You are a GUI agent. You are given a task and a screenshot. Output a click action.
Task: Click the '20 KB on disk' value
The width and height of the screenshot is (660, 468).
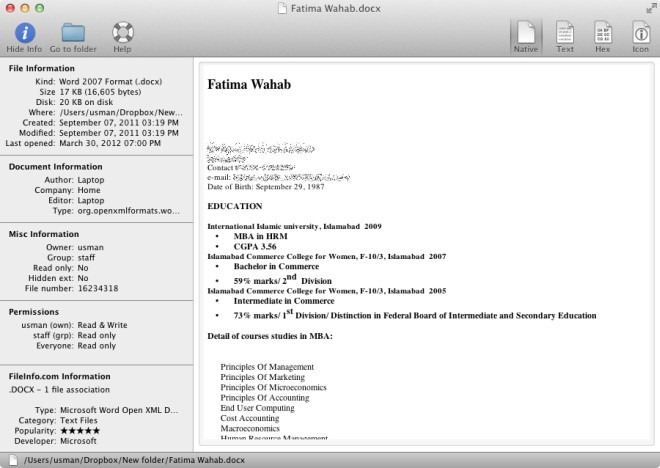click(86, 102)
